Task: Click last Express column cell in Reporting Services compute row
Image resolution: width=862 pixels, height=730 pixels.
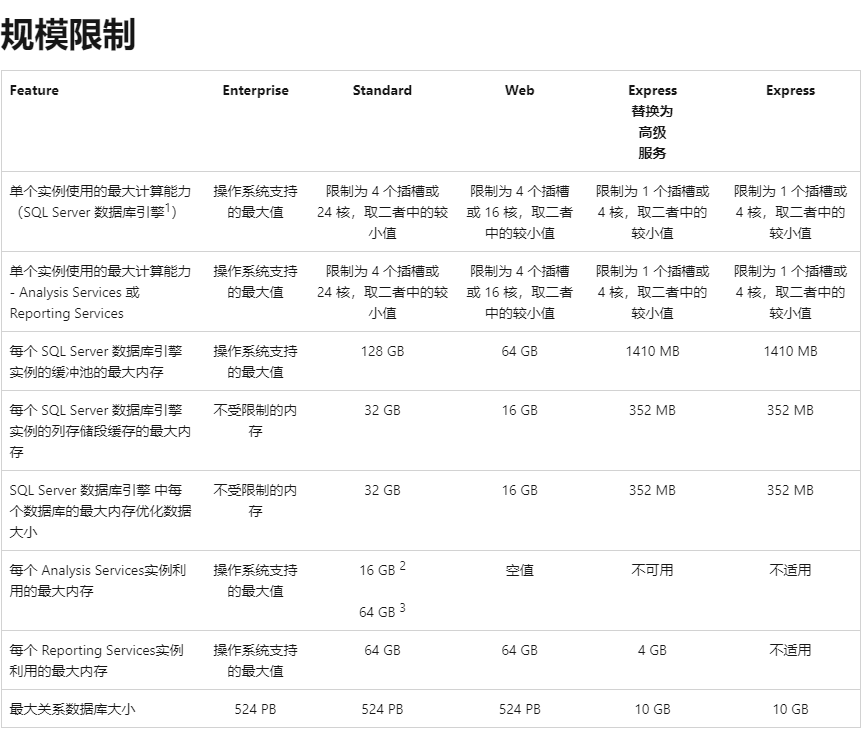Action: pos(791,292)
